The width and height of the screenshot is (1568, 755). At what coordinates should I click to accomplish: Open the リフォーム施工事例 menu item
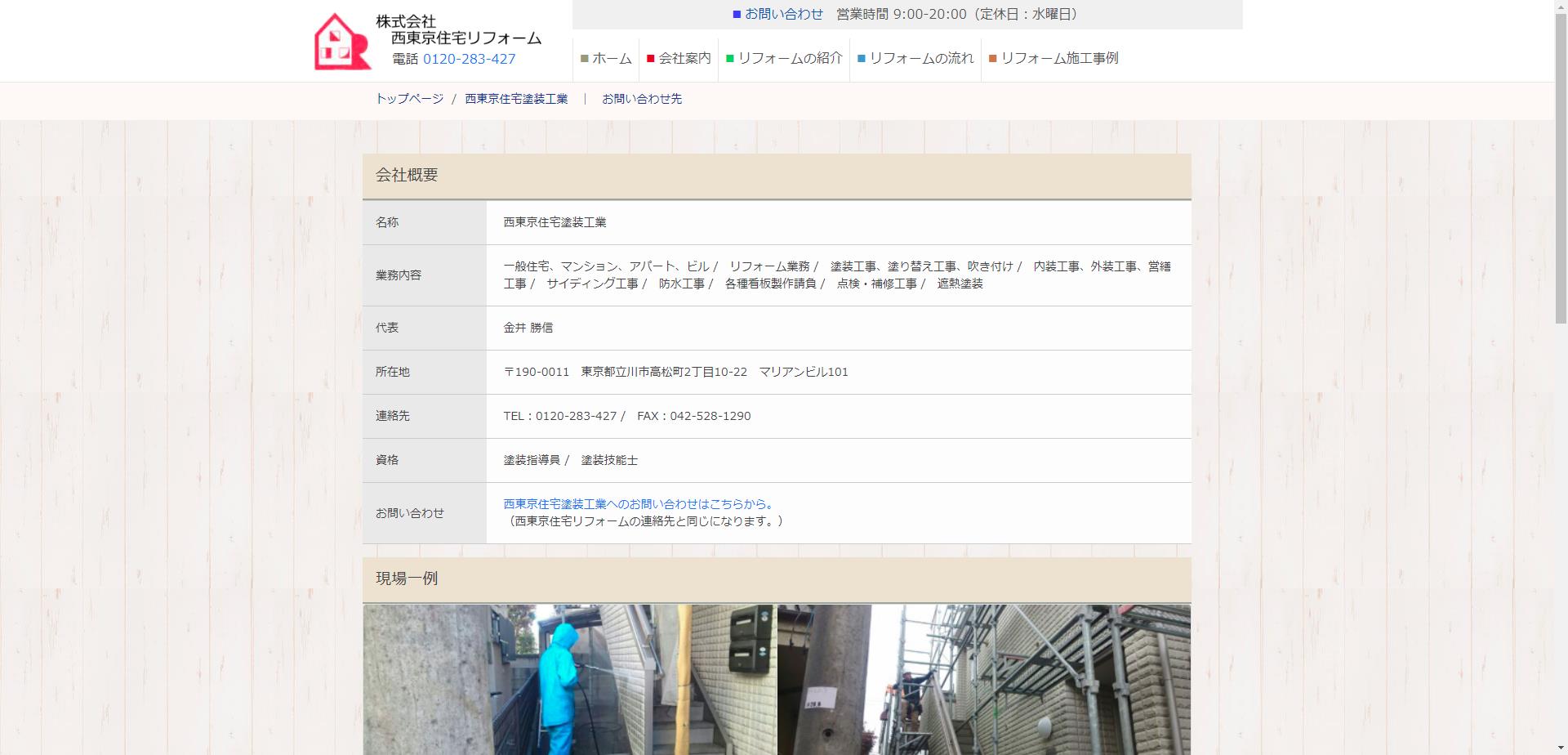pyautogui.click(x=1059, y=59)
